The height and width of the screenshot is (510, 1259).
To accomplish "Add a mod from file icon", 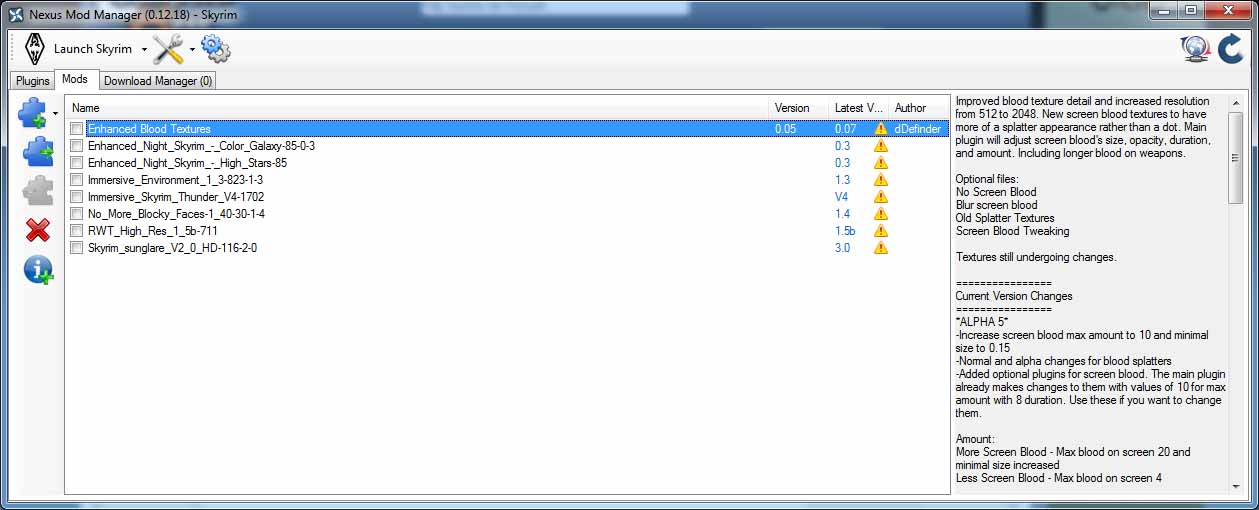I will pyautogui.click(x=32, y=113).
